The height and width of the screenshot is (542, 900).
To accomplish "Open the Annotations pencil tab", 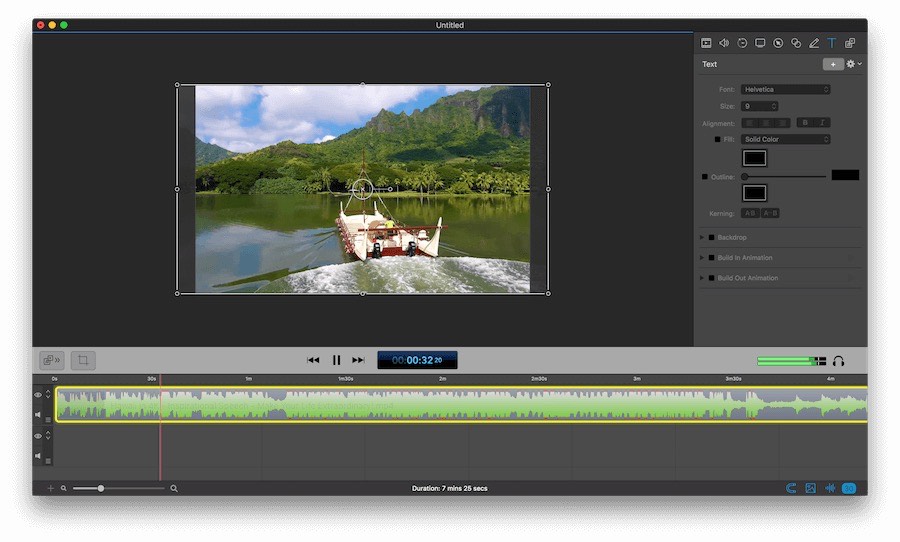I will 814,43.
